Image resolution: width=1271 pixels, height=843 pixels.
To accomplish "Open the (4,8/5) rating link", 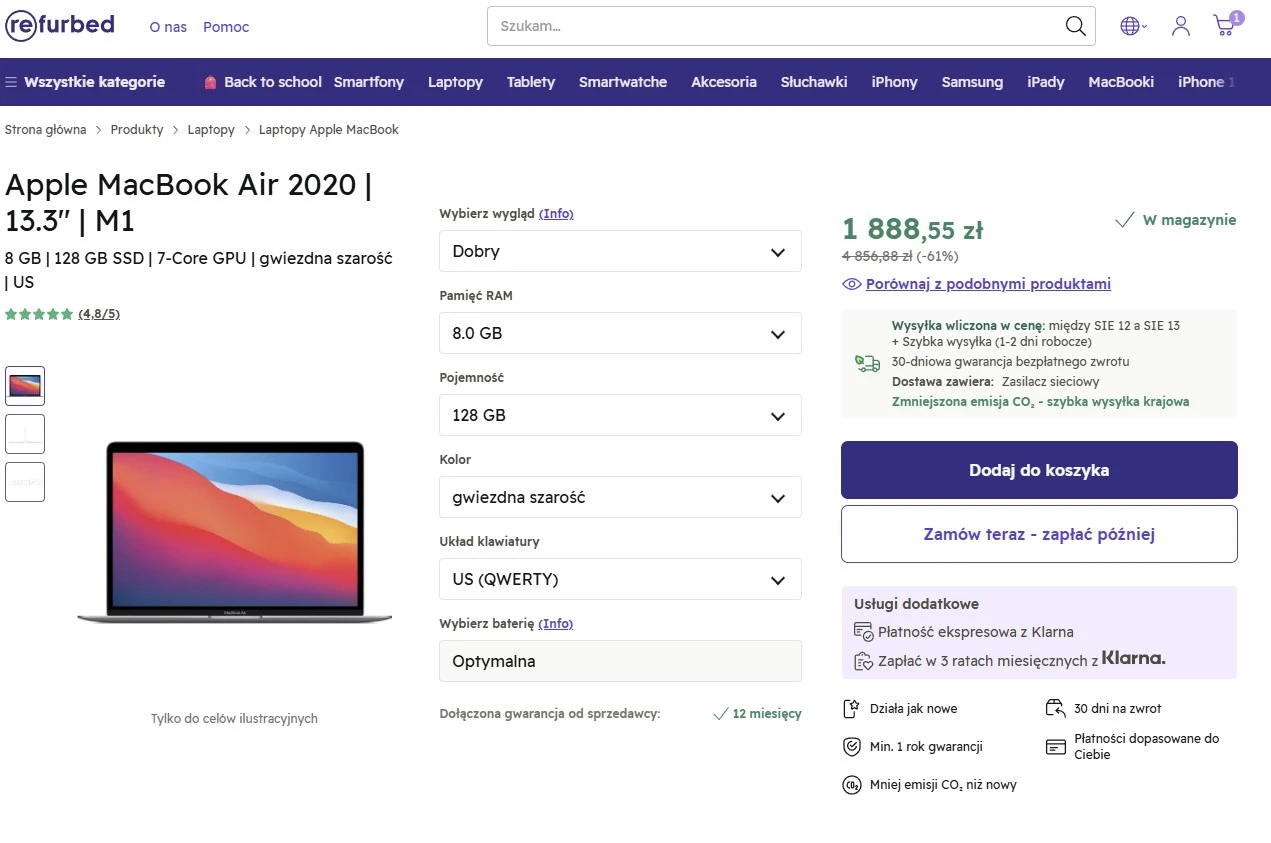I will (x=99, y=314).
